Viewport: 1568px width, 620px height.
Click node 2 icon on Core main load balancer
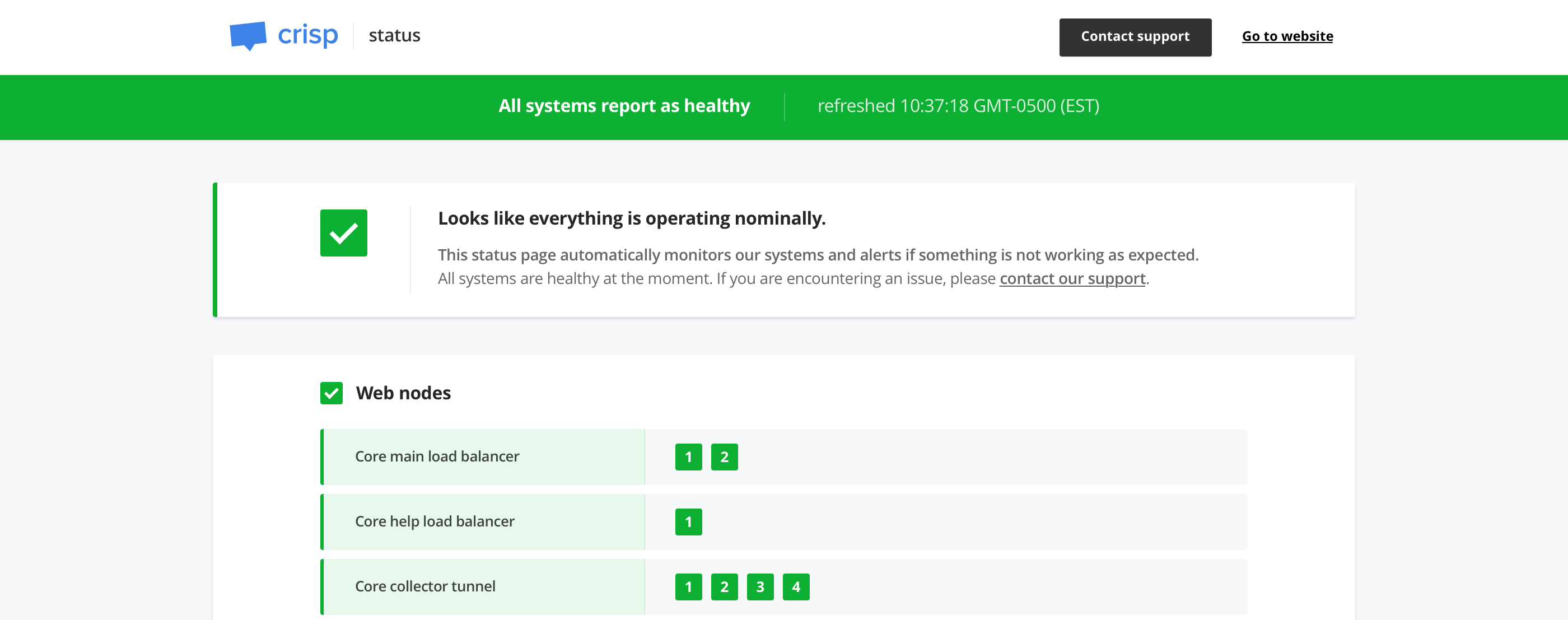pyautogui.click(x=724, y=457)
